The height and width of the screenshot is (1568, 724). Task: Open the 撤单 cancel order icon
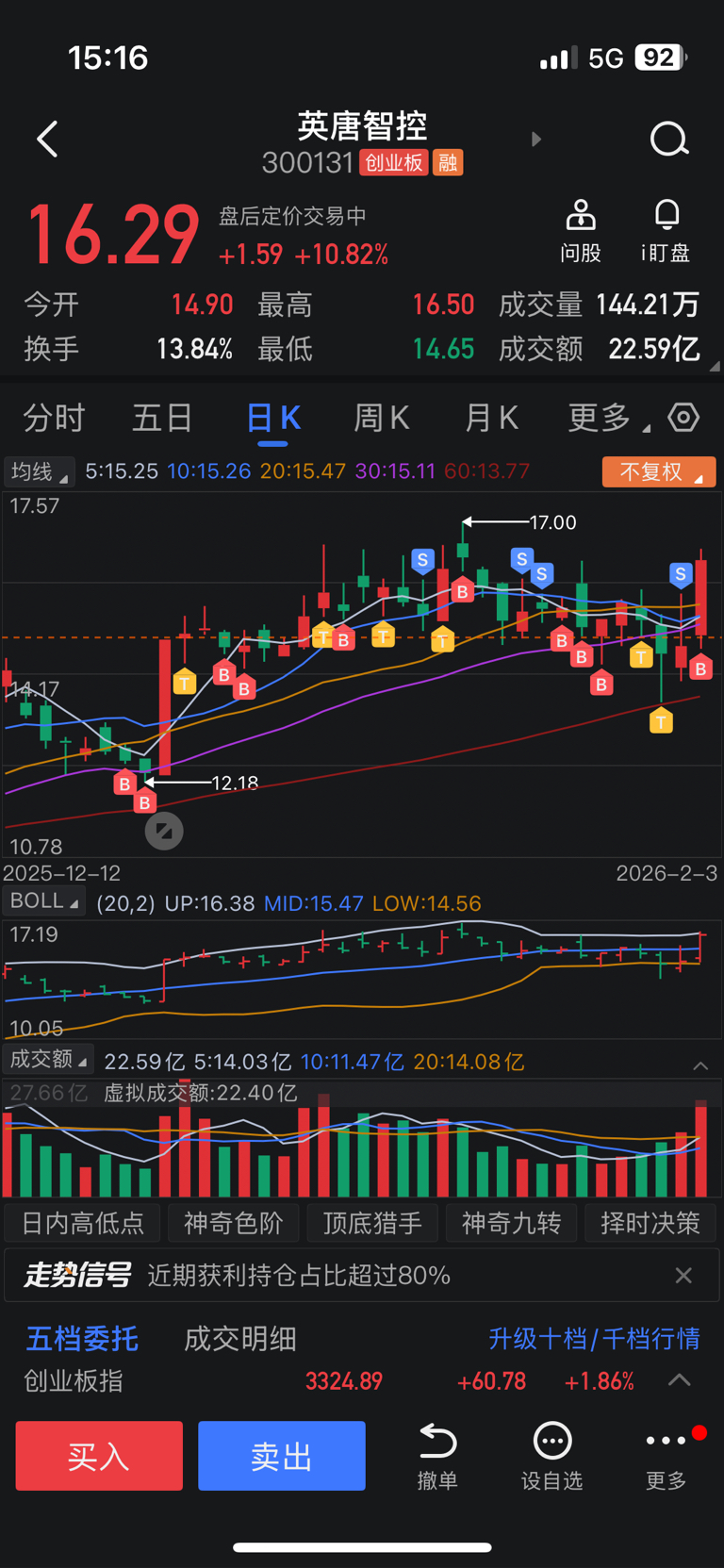[x=437, y=1457]
